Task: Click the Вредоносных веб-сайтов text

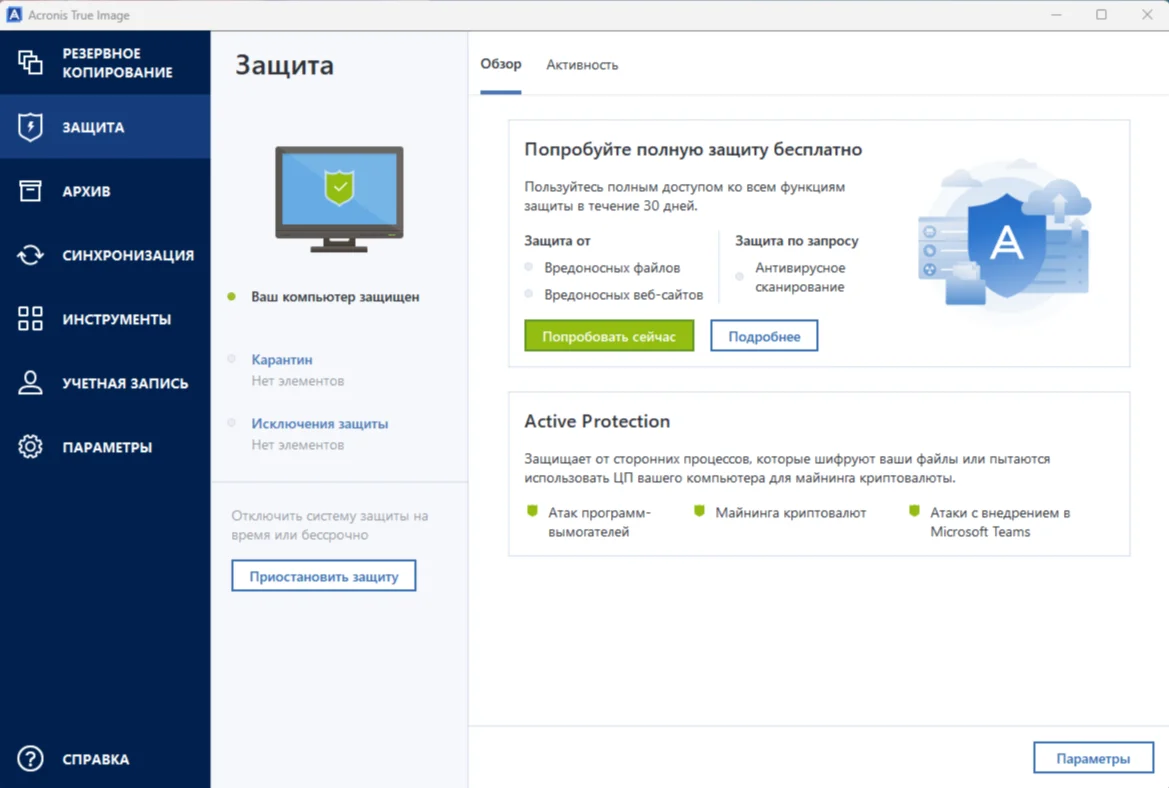Action: pyautogui.click(x=624, y=294)
